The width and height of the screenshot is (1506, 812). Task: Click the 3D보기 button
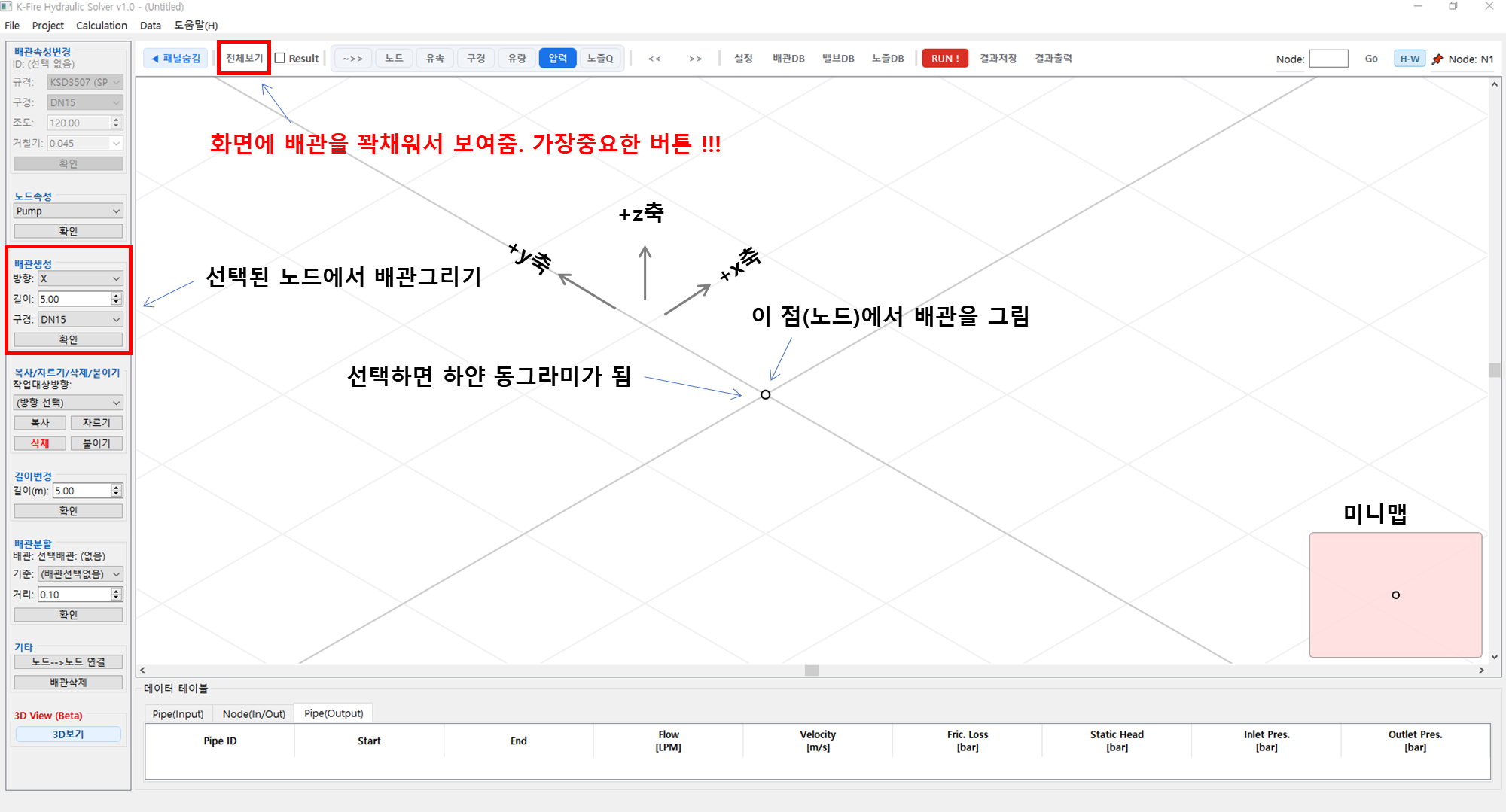(x=68, y=734)
